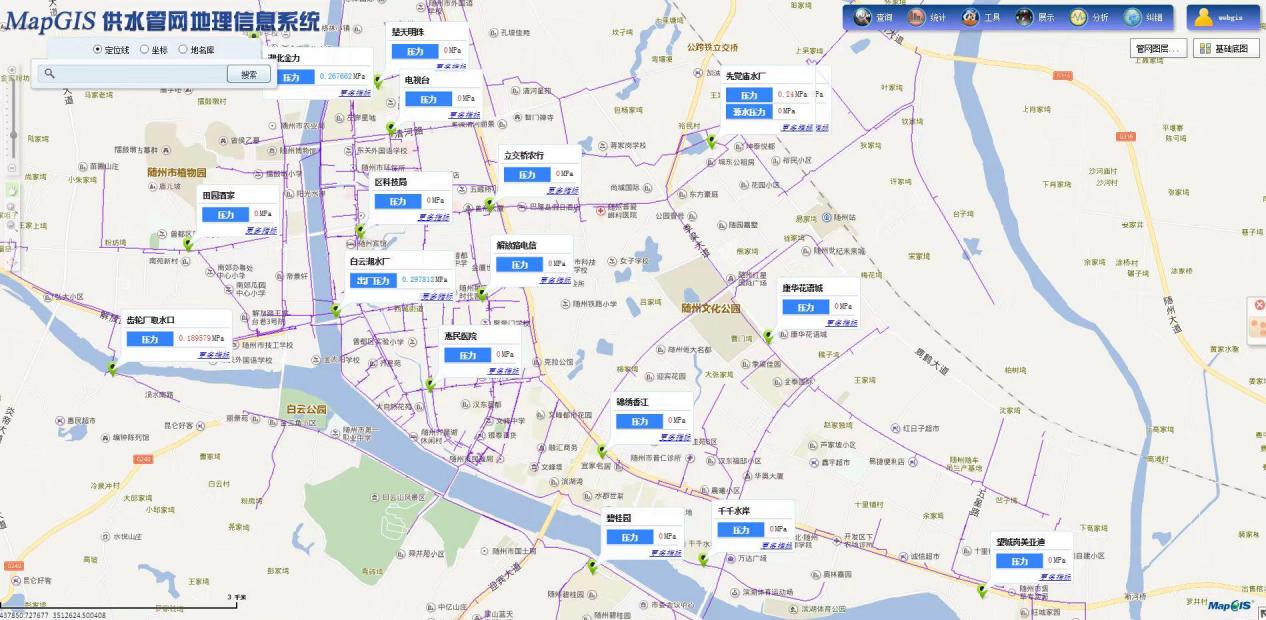Select the 地名库 radio option
This screenshot has height=620, width=1266.
(182, 49)
